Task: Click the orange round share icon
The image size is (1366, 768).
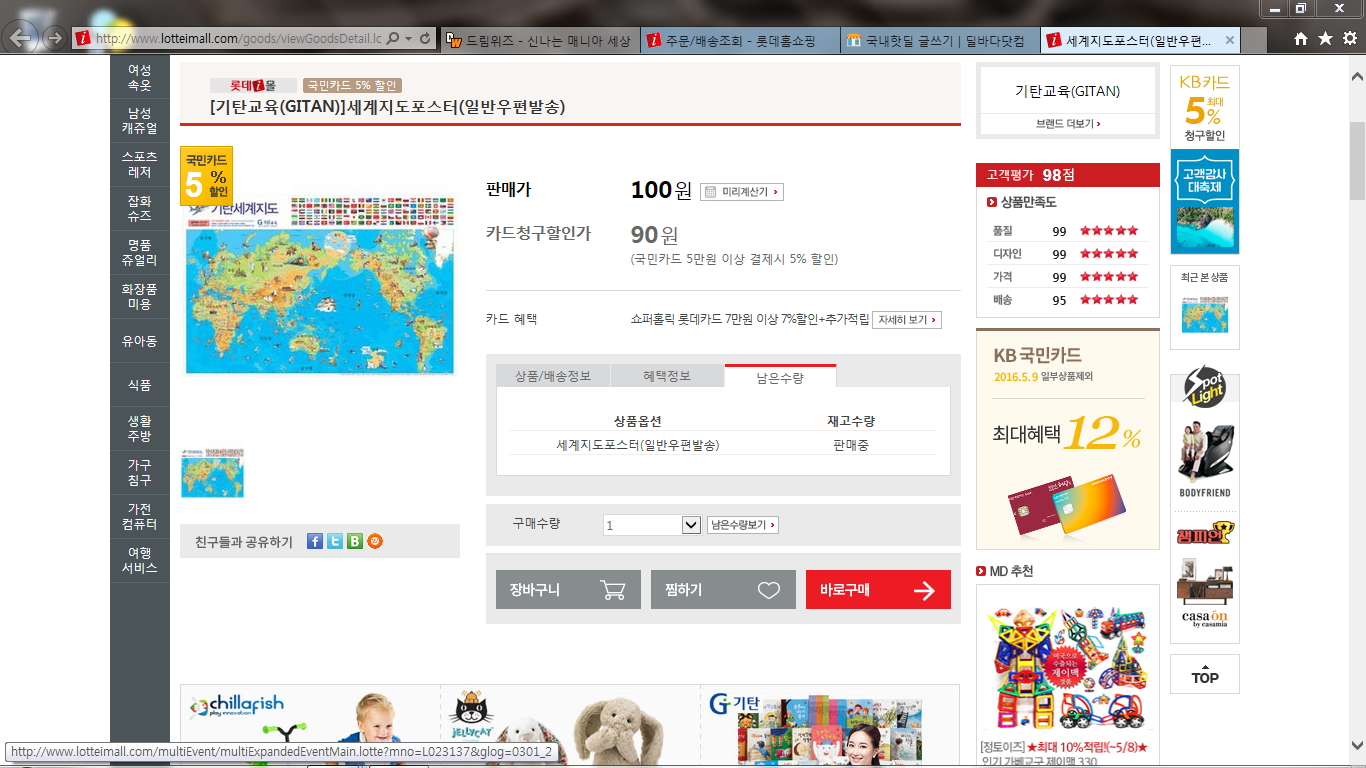Action: point(375,541)
